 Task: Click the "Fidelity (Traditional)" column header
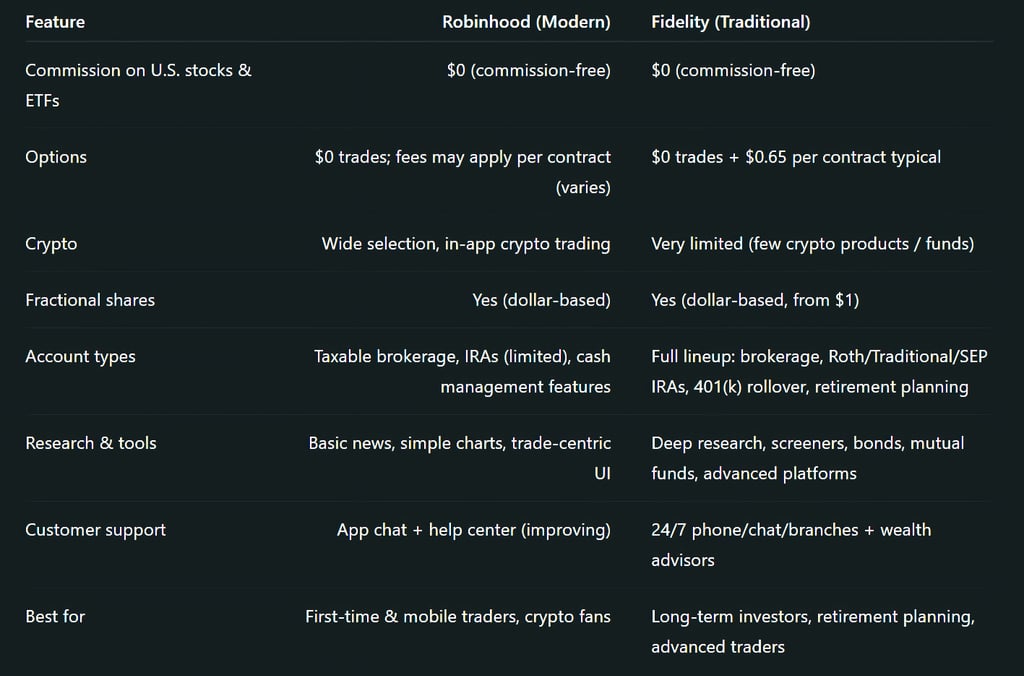tap(731, 22)
